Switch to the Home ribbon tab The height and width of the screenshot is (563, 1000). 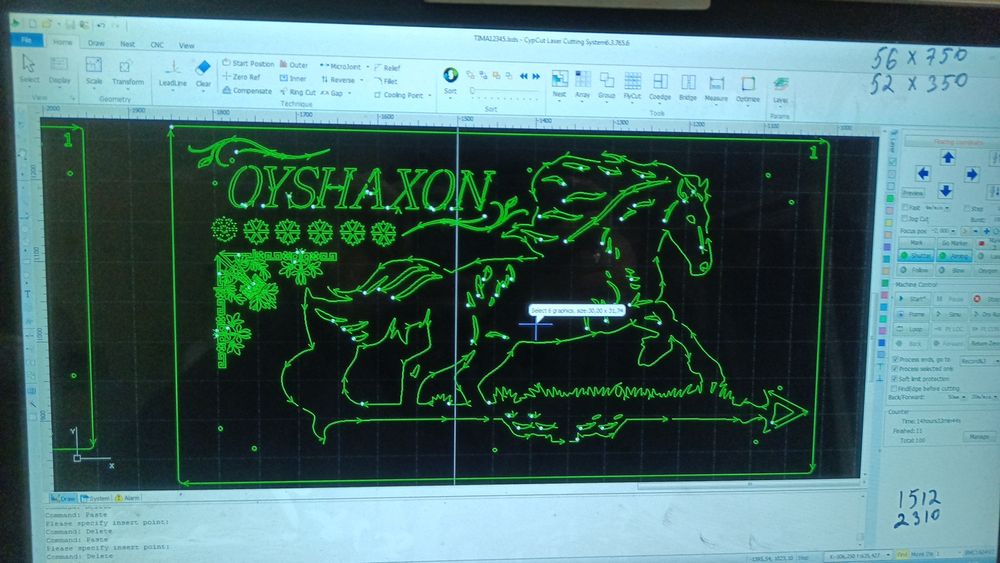[62, 42]
